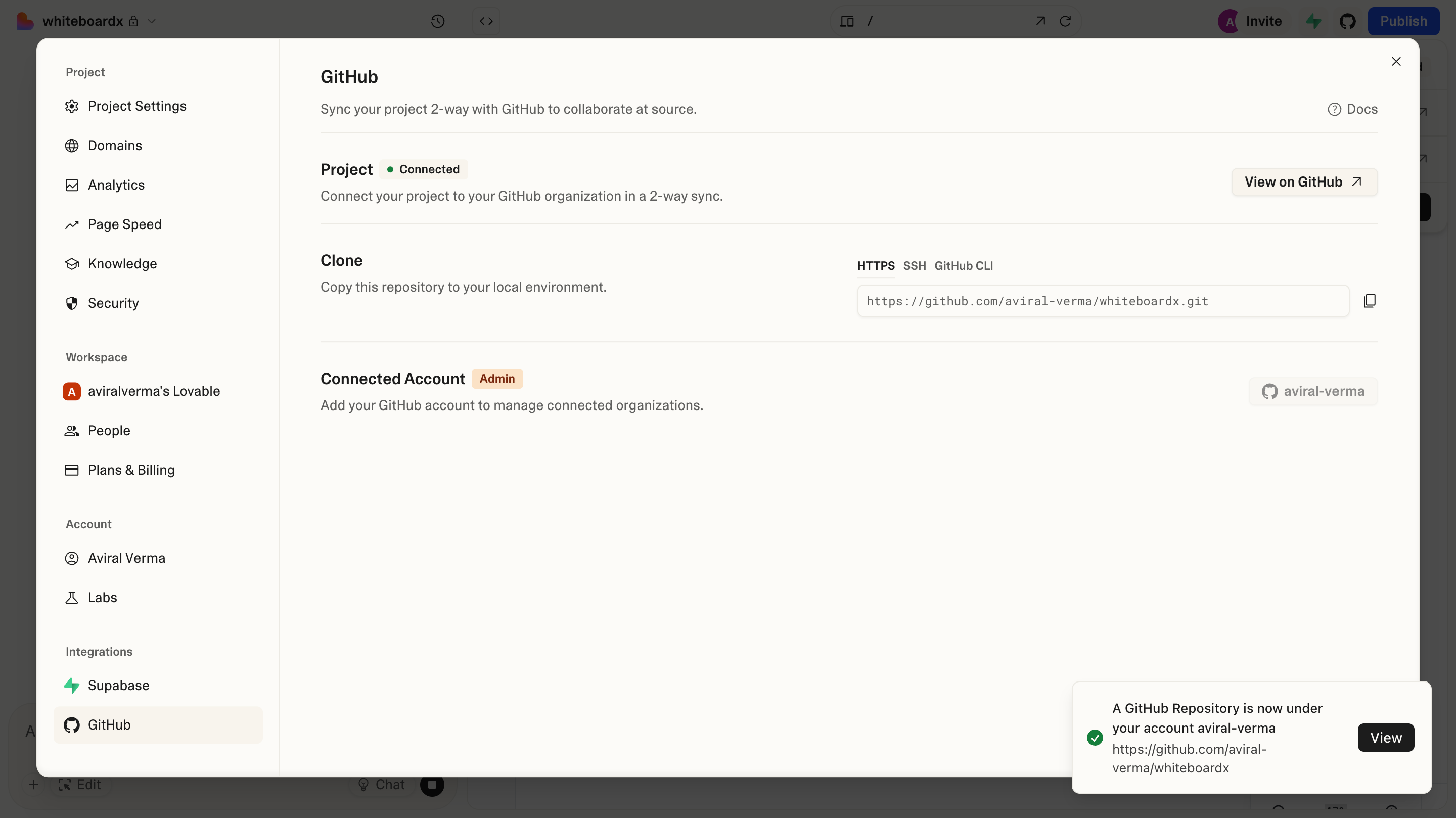Close the settings dialog with the X

click(1395, 61)
